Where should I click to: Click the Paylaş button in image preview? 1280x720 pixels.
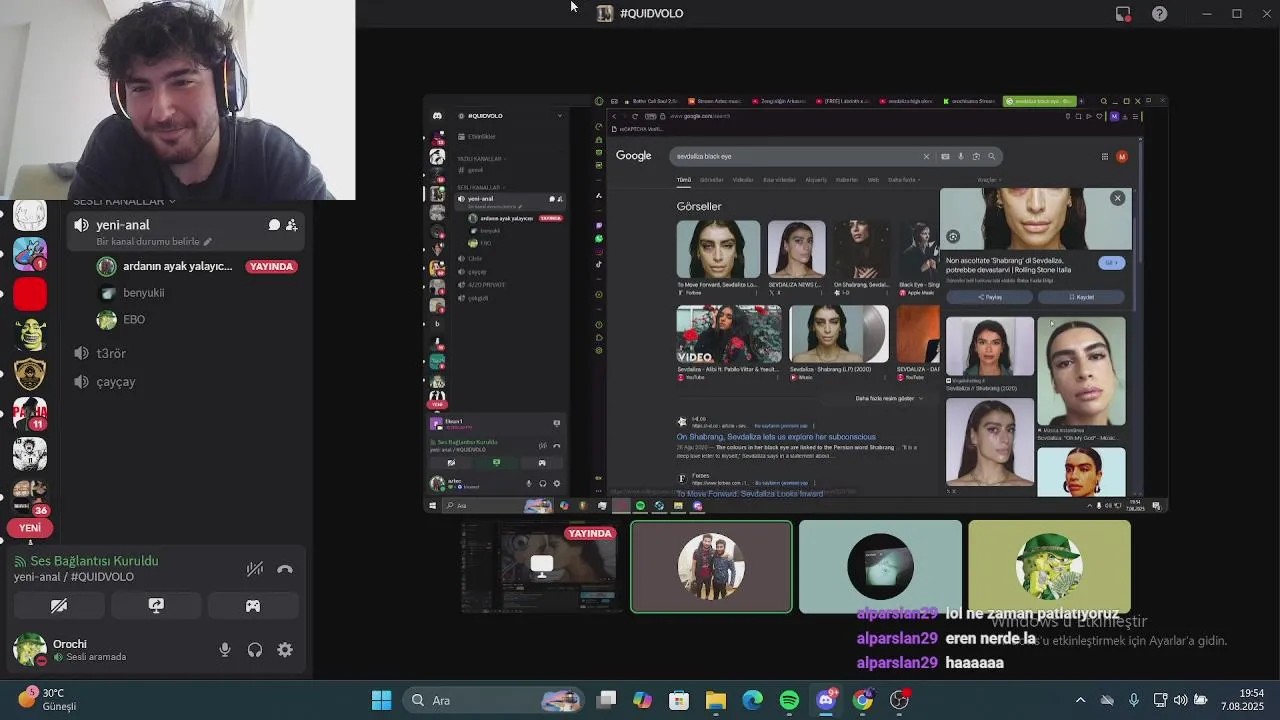point(990,297)
